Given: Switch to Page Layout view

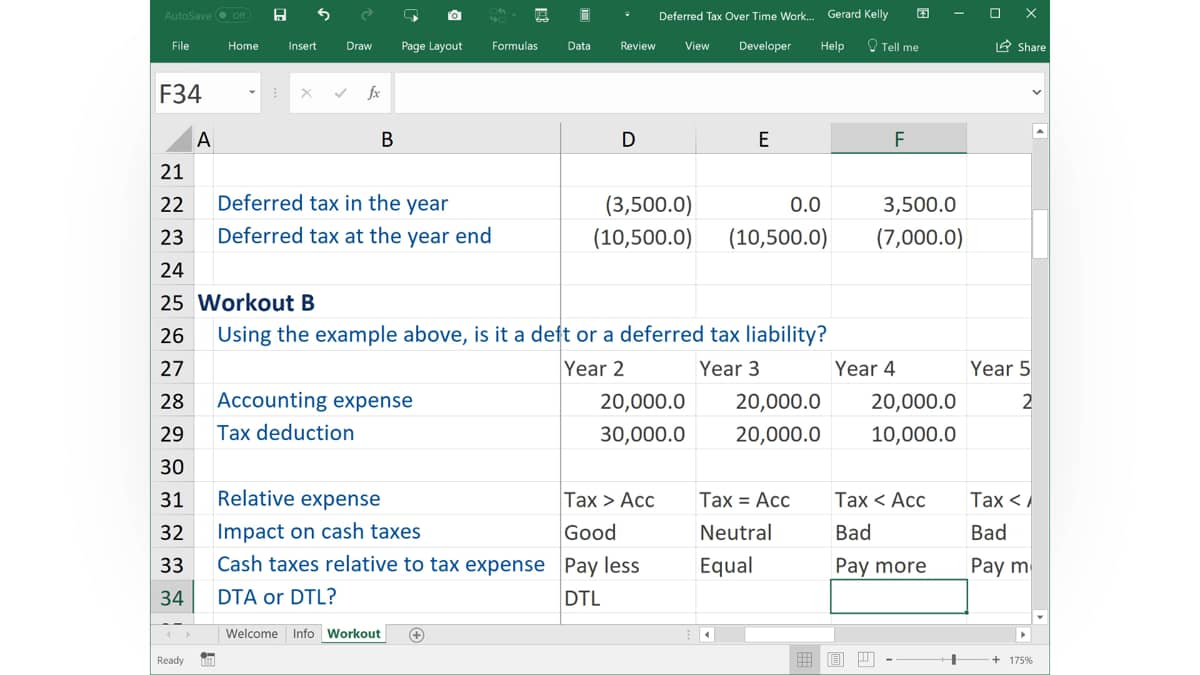Looking at the screenshot, I should coord(835,660).
